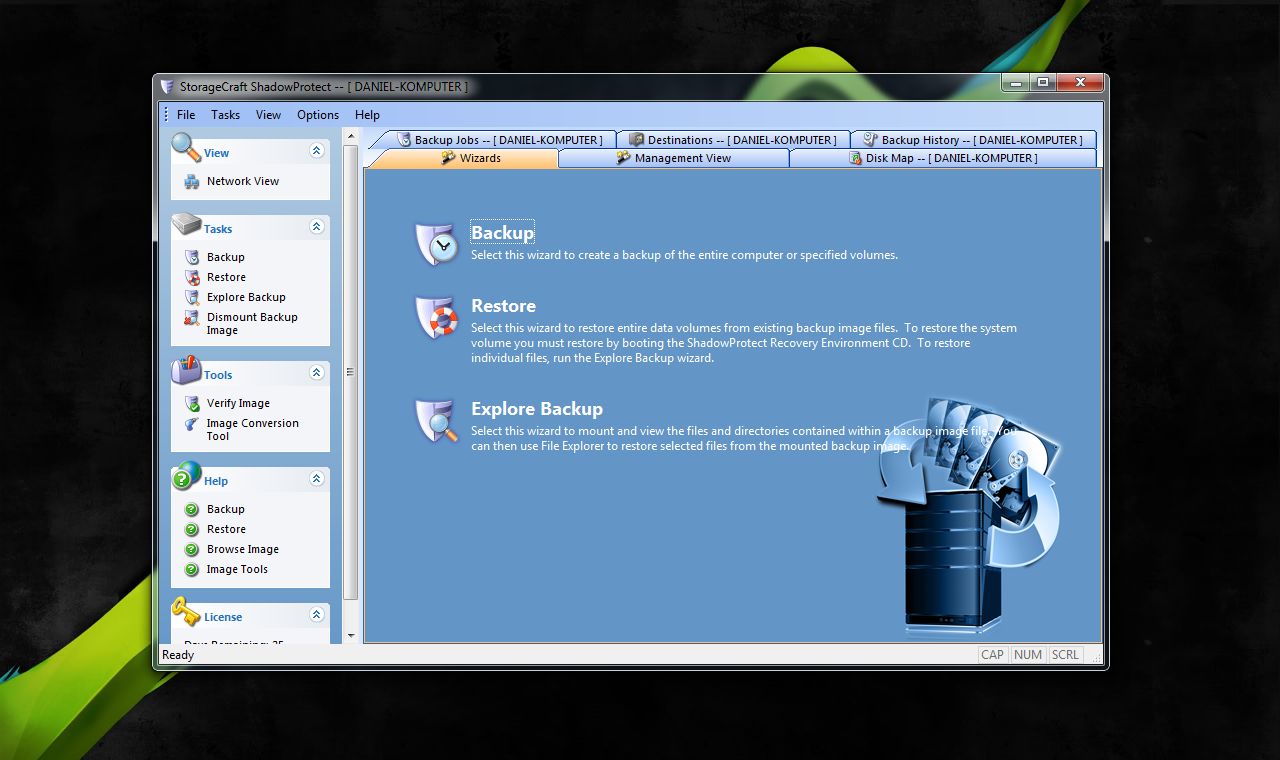
Task: Click sidebar scrollbar down arrow
Action: point(351,636)
